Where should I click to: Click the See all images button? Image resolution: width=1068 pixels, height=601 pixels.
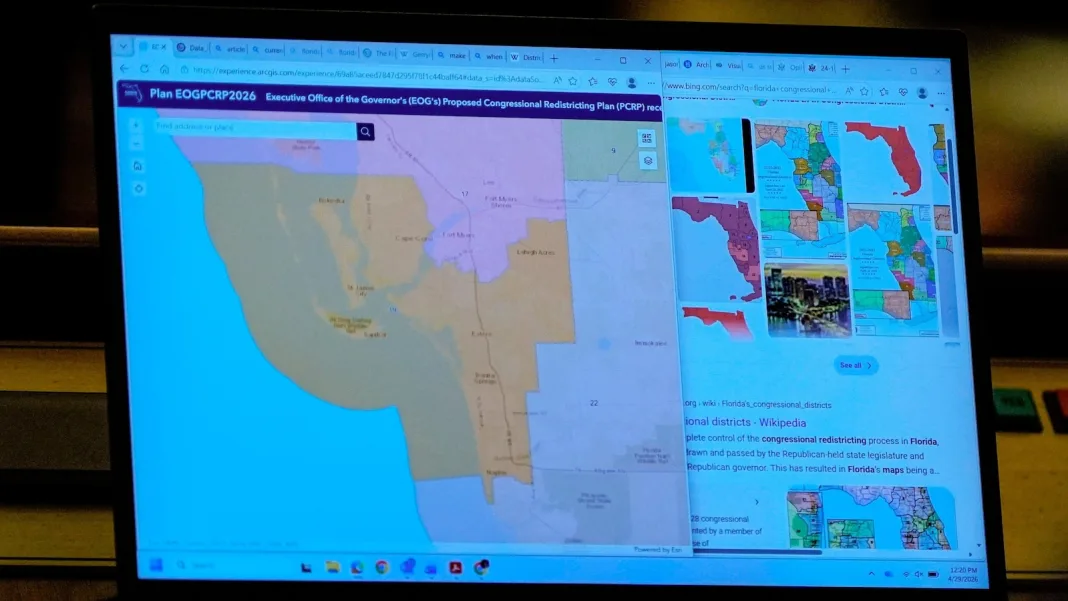[x=856, y=365]
